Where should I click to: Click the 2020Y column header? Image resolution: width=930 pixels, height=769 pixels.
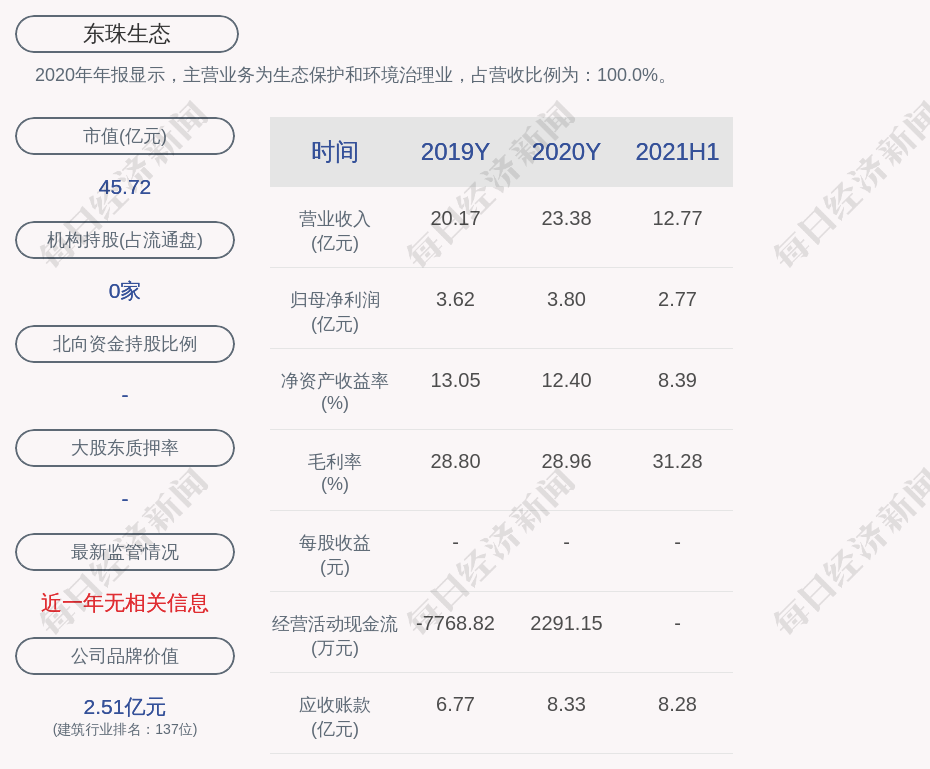566,152
